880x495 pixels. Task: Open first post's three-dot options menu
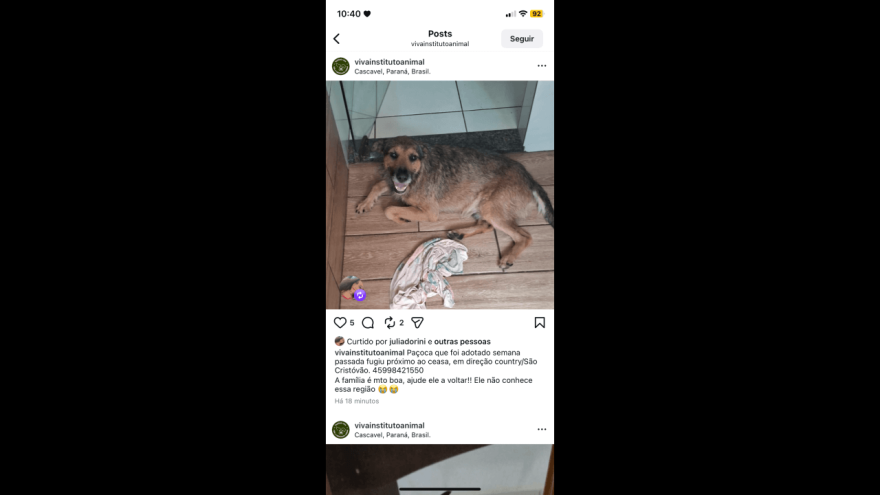click(x=542, y=66)
